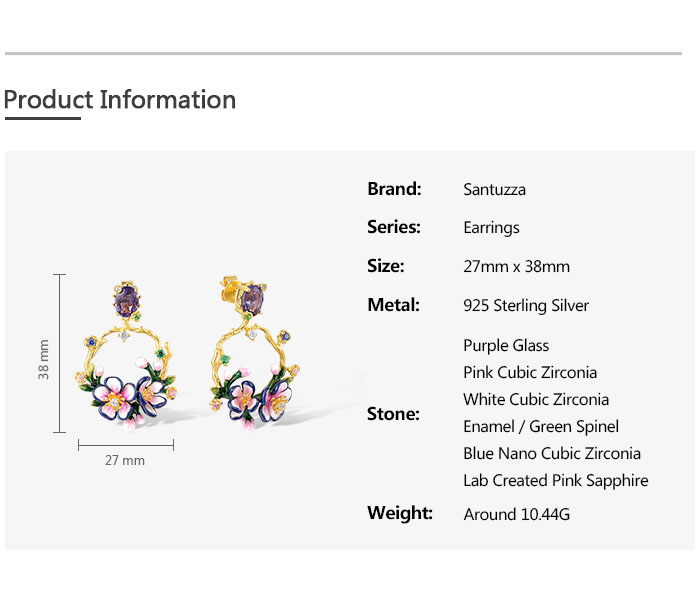The width and height of the screenshot is (700, 596).
Task: Click the 27 mm width dimension label
Action: [x=125, y=460]
